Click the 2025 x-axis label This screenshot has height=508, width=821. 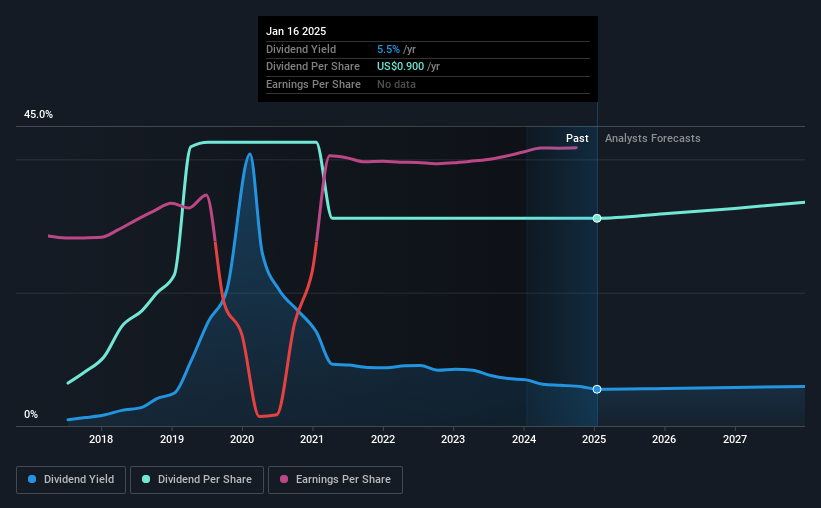[594, 439]
